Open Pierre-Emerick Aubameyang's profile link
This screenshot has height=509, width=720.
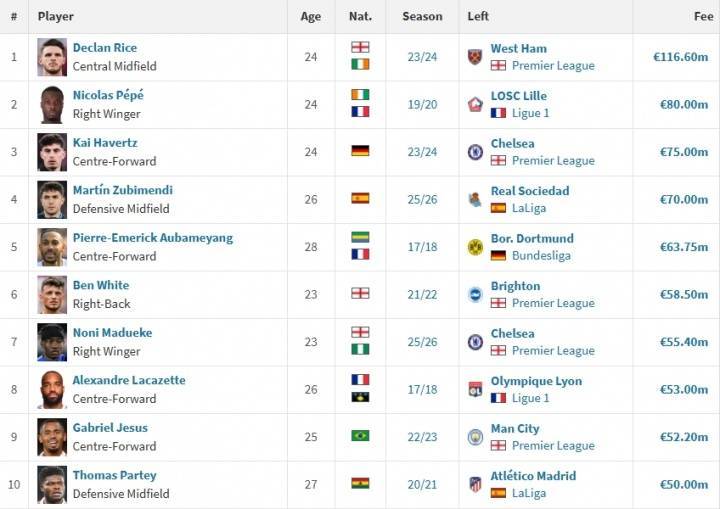(153, 238)
